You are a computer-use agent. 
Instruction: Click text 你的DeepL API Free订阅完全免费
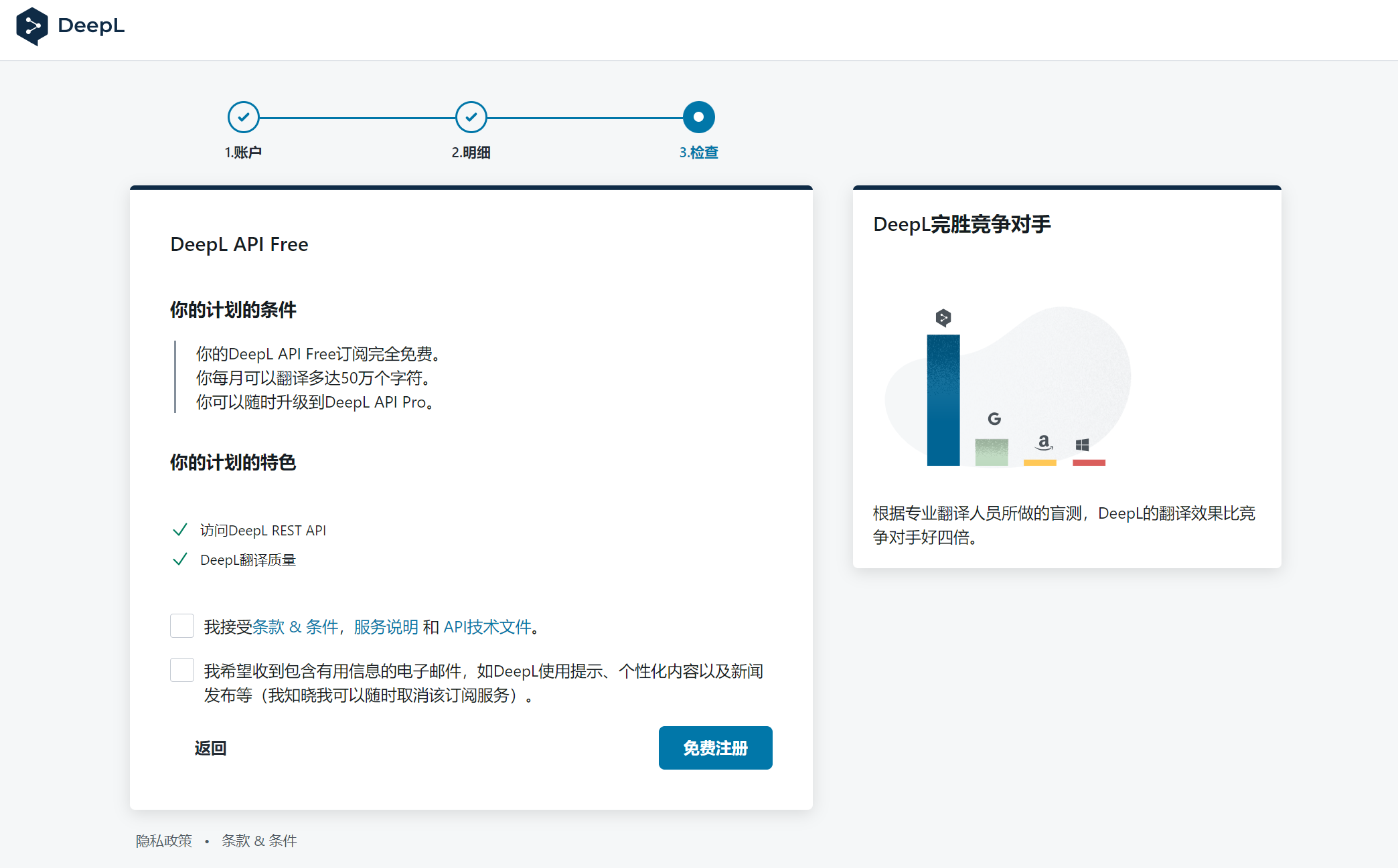pyautogui.click(x=319, y=354)
